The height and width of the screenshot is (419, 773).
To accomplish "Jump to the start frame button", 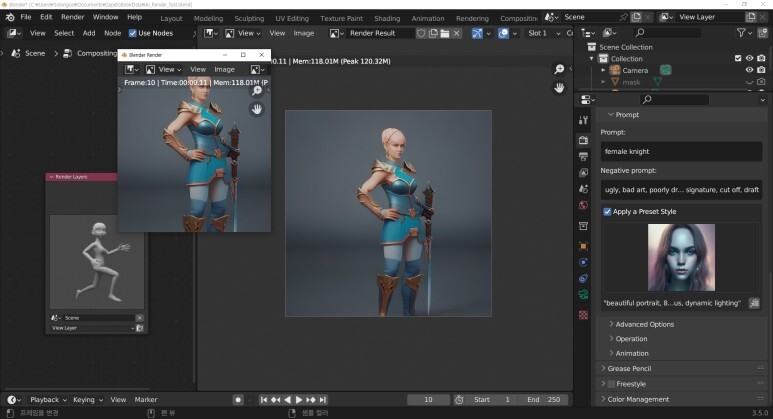I will (x=264, y=400).
